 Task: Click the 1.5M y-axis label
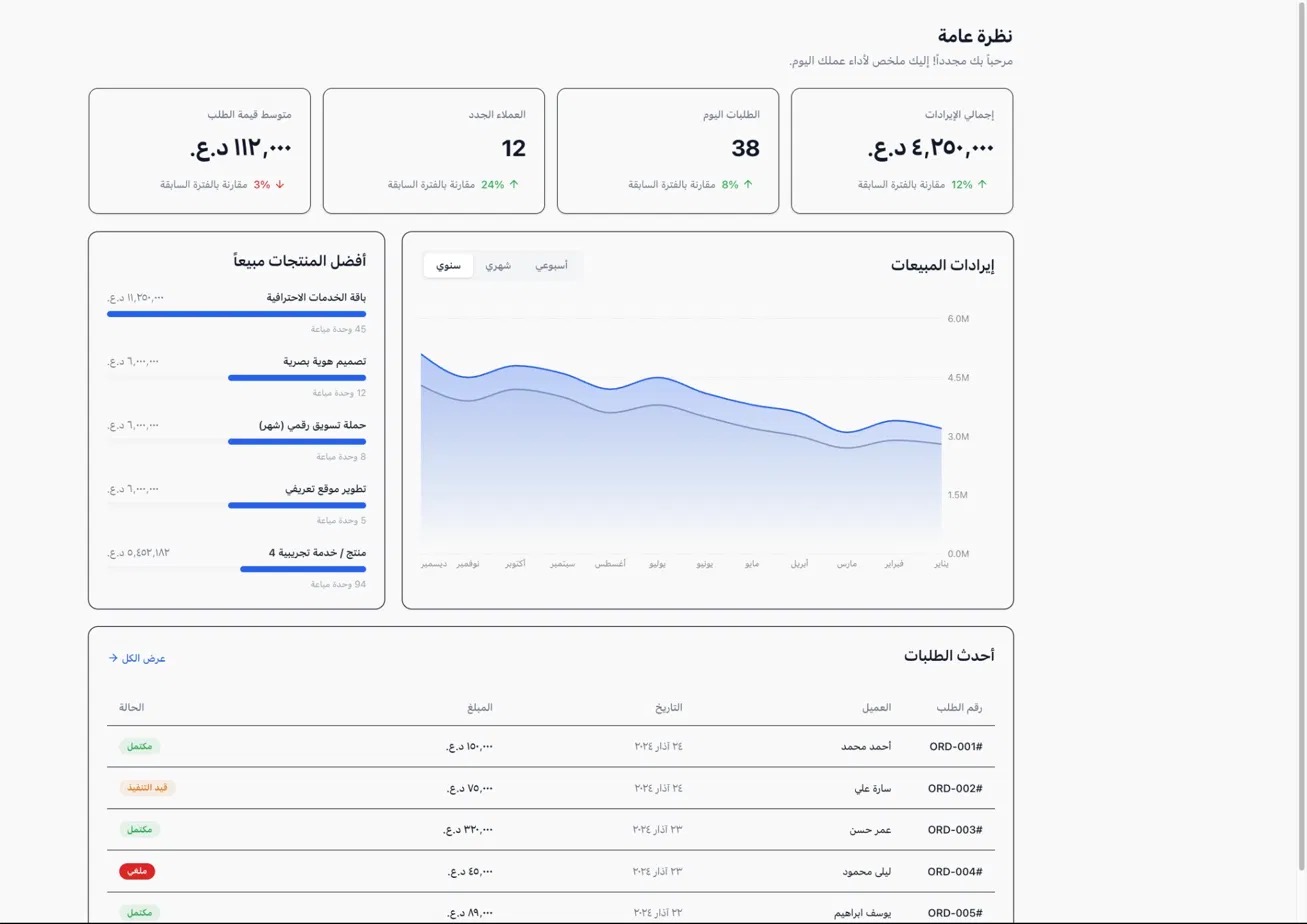[x=958, y=495]
